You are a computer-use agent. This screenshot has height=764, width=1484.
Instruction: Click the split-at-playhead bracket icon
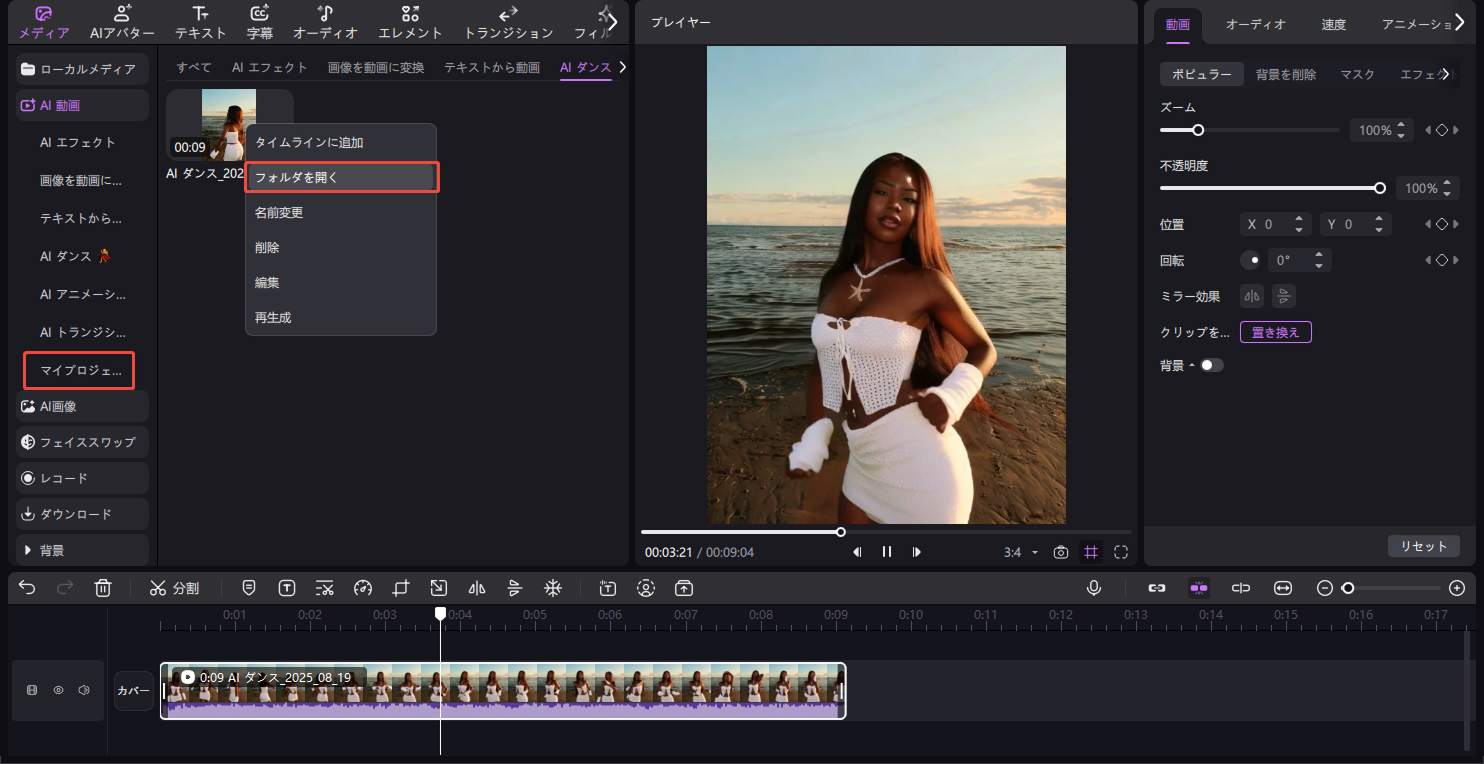coord(1241,588)
